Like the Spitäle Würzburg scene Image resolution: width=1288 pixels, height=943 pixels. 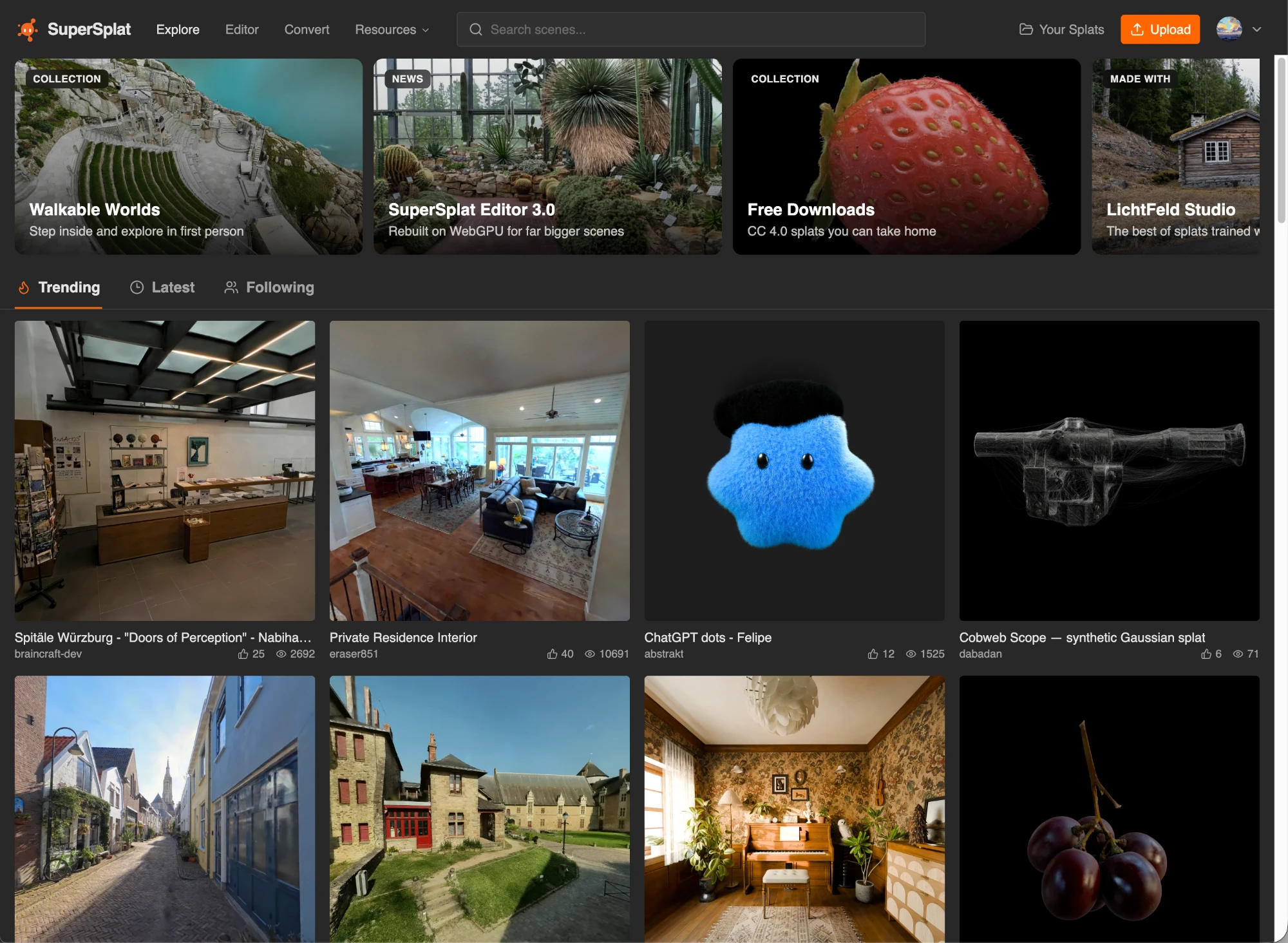tap(243, 654)
